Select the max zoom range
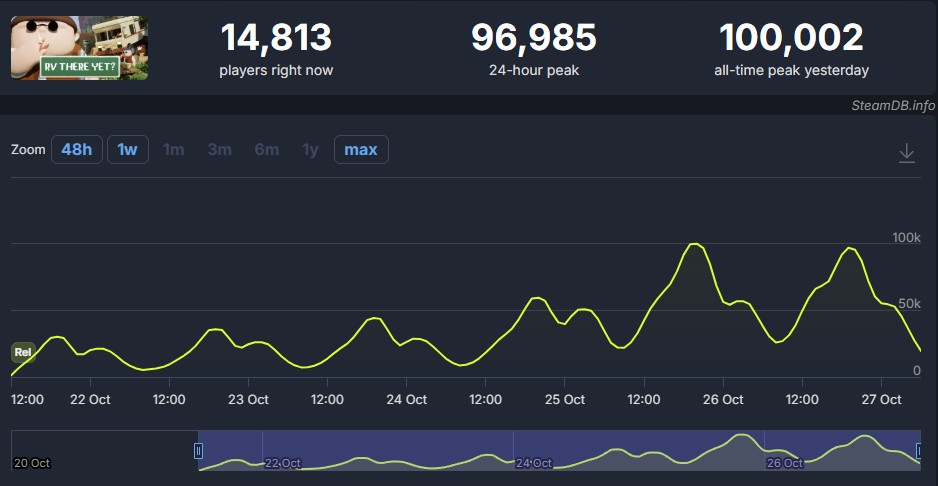Screen dimensions: 938x486 pos(361,150)
